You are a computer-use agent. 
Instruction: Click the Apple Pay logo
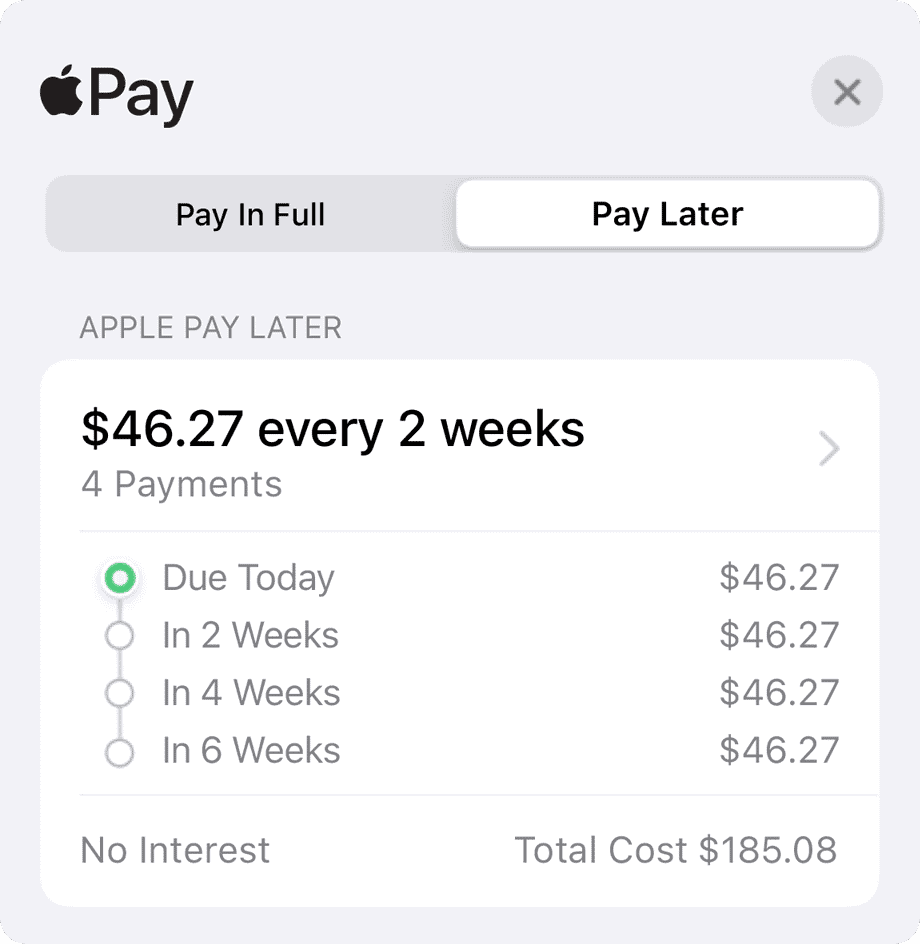tap(116, 95)
